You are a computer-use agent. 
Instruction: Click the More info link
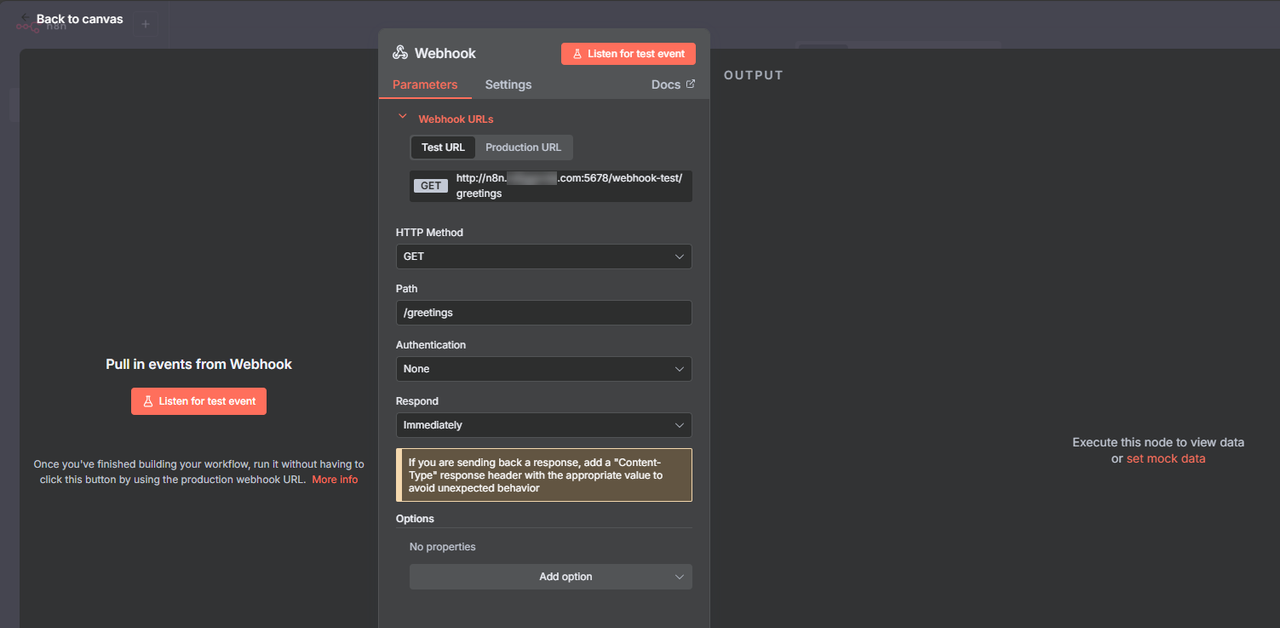pyautogui.click(x=335, y=479)
